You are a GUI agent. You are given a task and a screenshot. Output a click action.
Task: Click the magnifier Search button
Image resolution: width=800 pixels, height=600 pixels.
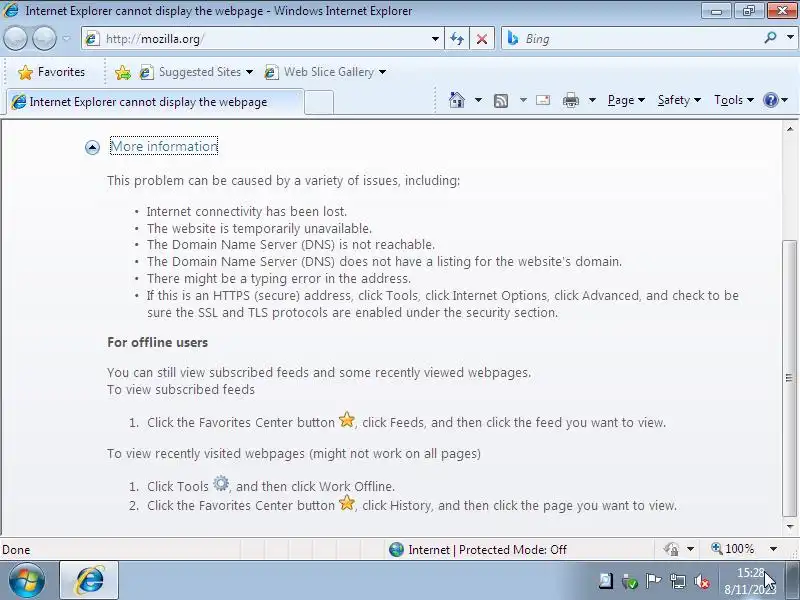coord(770,38)
